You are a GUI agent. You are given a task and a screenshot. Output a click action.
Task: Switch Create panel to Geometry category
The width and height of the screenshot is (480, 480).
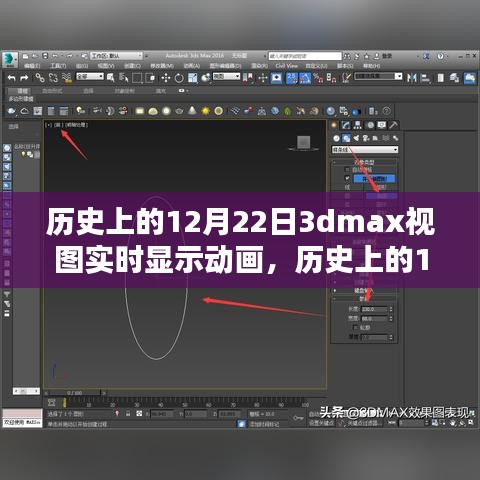tap(336, 138)
